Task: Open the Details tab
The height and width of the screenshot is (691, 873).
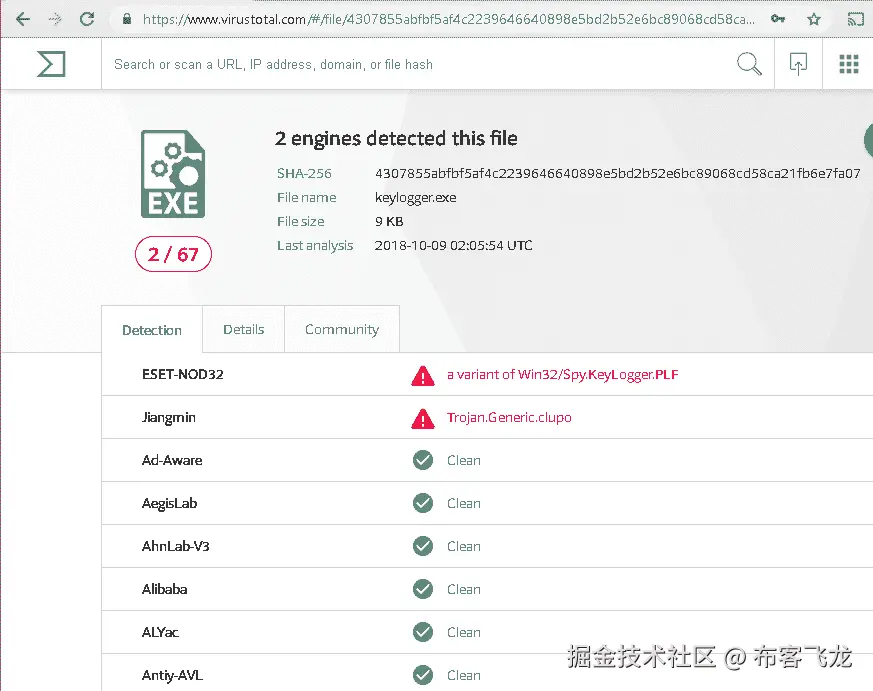Action: [244, 329]
